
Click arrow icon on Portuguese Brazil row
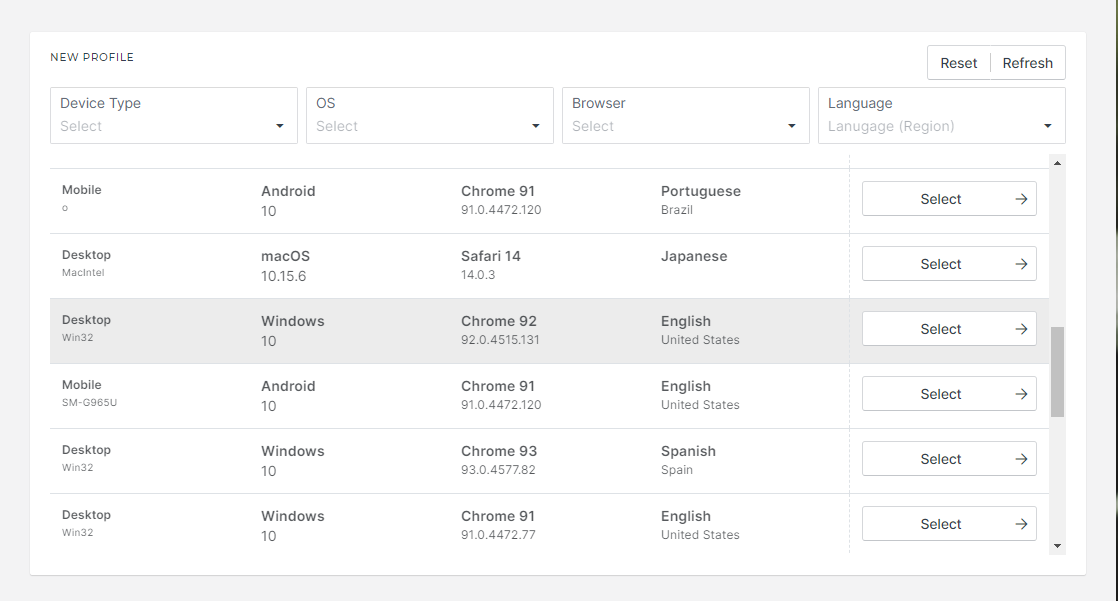(x=1021, y=199)
